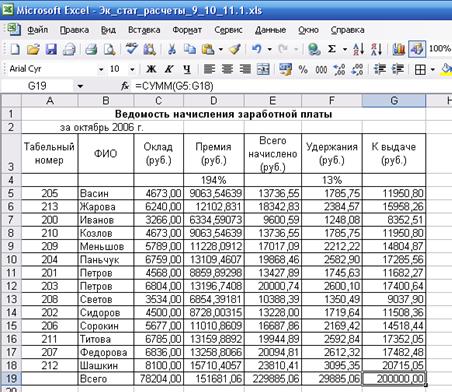
Task: Toggle align right
Action: click(x=245, y=69)
